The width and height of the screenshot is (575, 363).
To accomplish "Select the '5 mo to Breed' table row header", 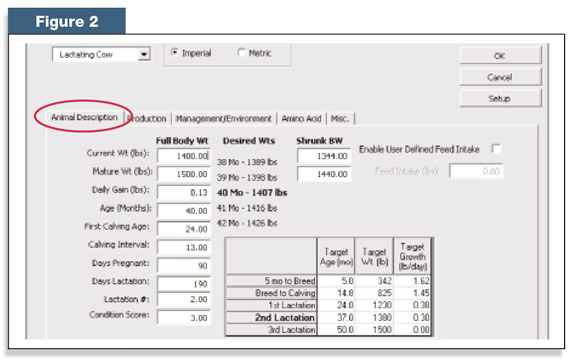I will (272, 281).
